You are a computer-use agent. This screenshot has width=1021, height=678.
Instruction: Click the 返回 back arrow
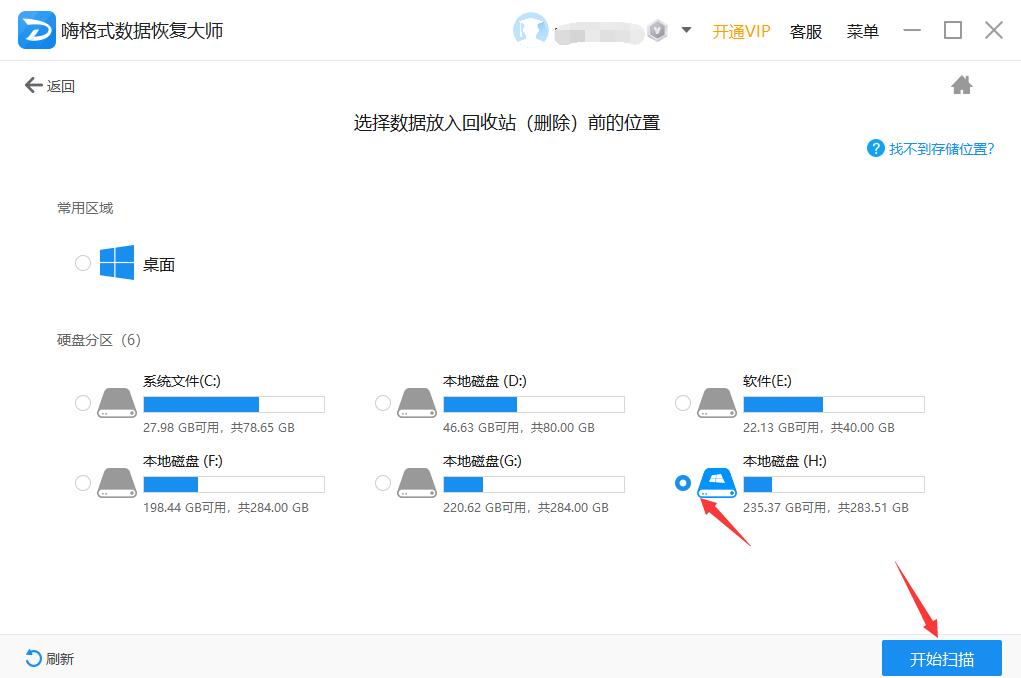[35, 85]
